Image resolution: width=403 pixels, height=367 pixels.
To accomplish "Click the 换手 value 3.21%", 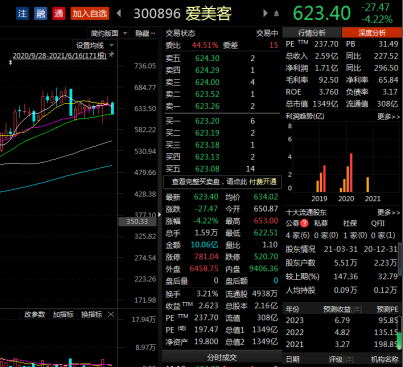I will pos(207,294).
